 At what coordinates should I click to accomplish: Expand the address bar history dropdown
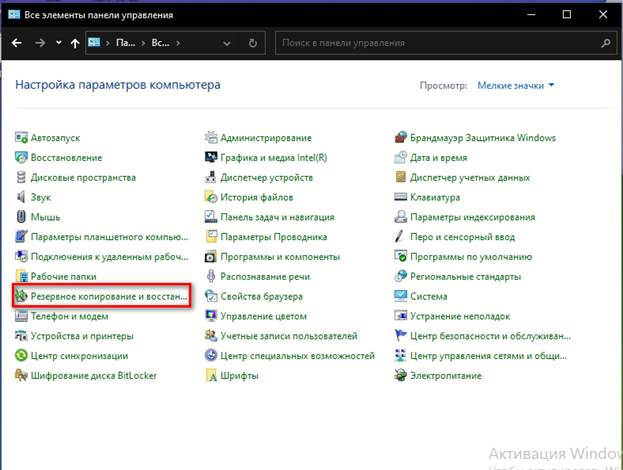227,43
